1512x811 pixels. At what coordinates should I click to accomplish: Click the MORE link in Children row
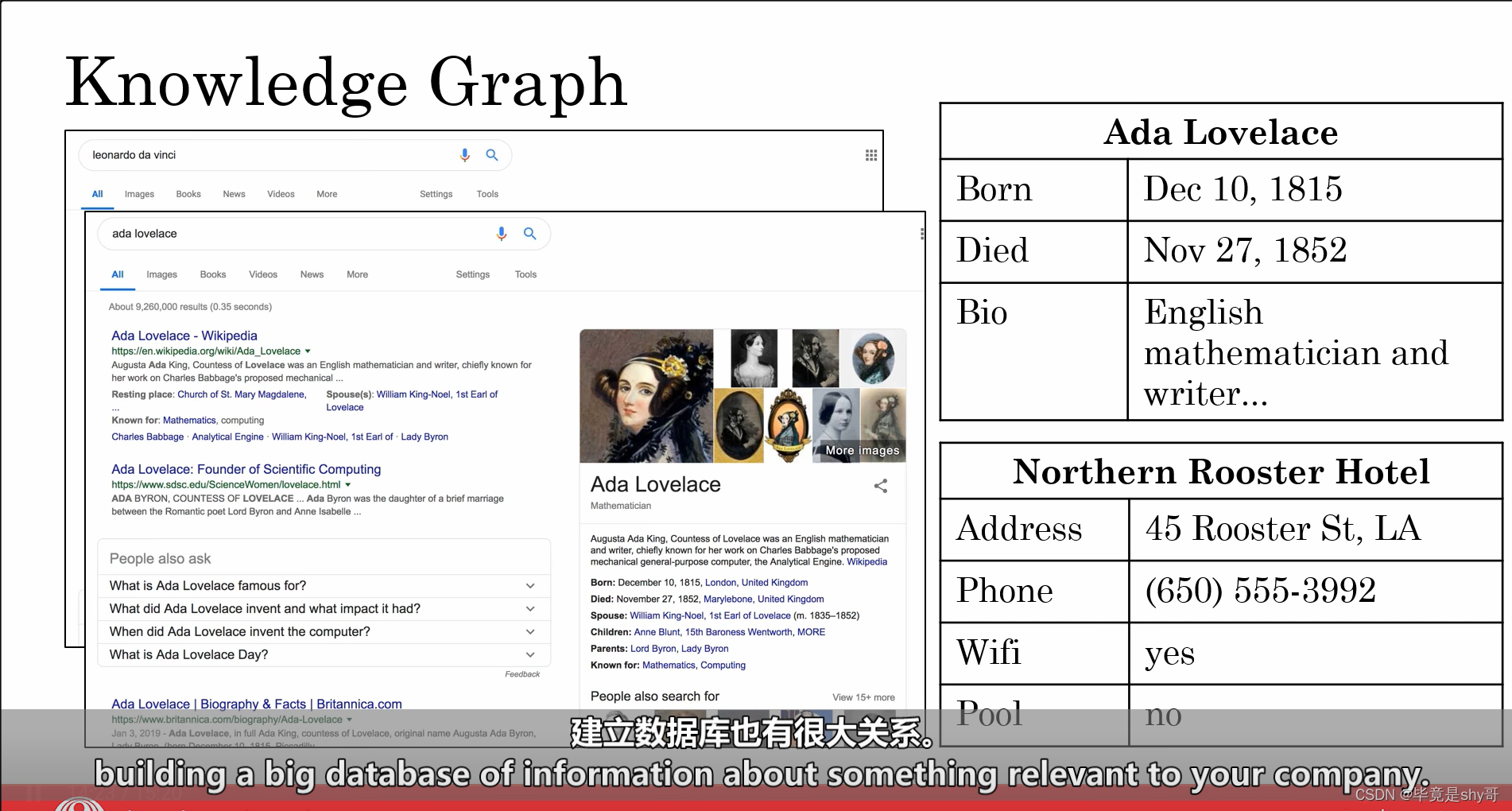(x=812, y=632)
